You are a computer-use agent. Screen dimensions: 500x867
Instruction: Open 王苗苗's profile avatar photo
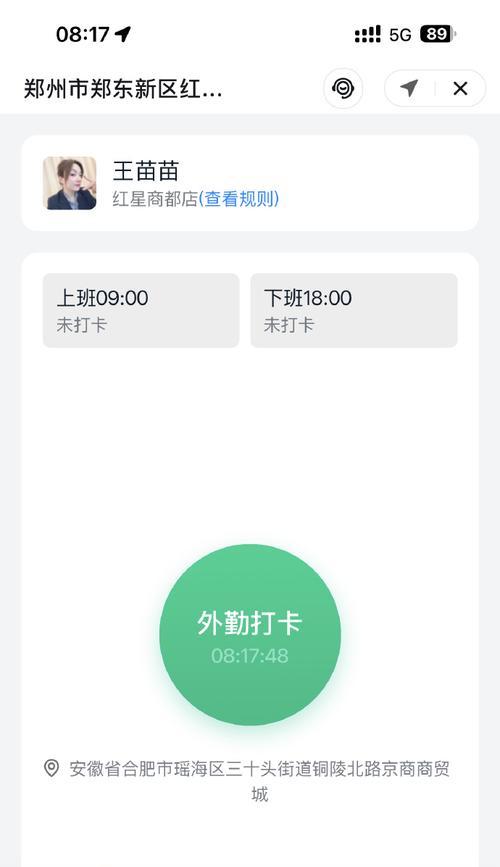70,183
